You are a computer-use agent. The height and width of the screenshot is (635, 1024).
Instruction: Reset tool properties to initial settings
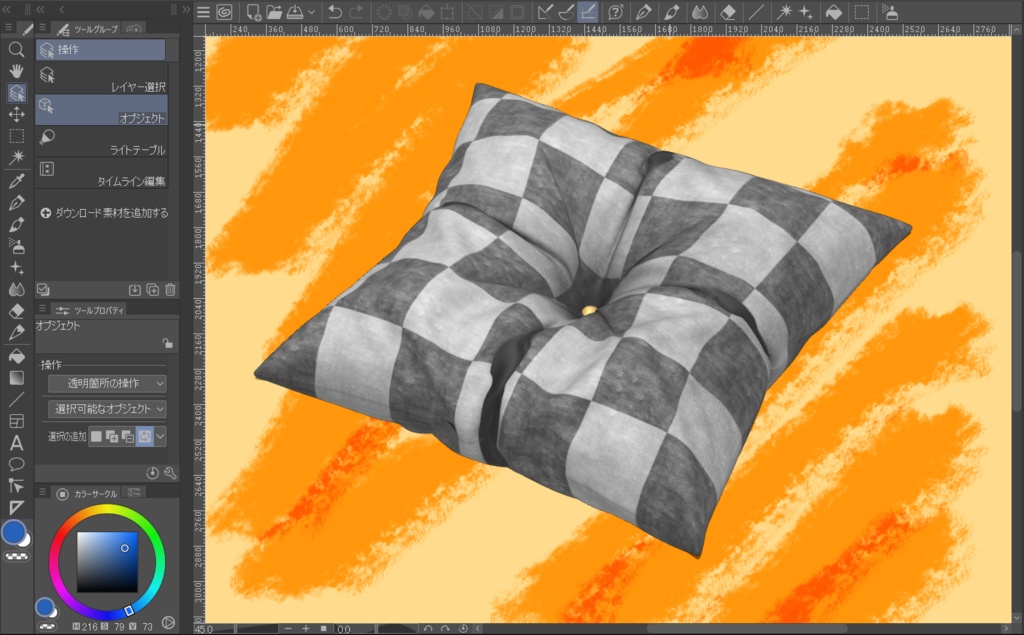pos(152,473)
